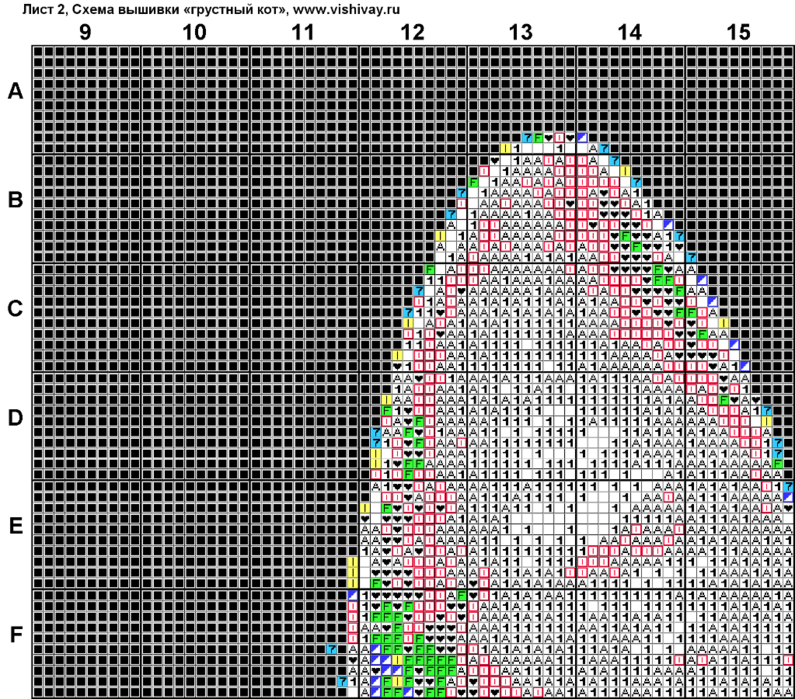
Task: Click the column header number 11
Action: (x=303, y=33)
